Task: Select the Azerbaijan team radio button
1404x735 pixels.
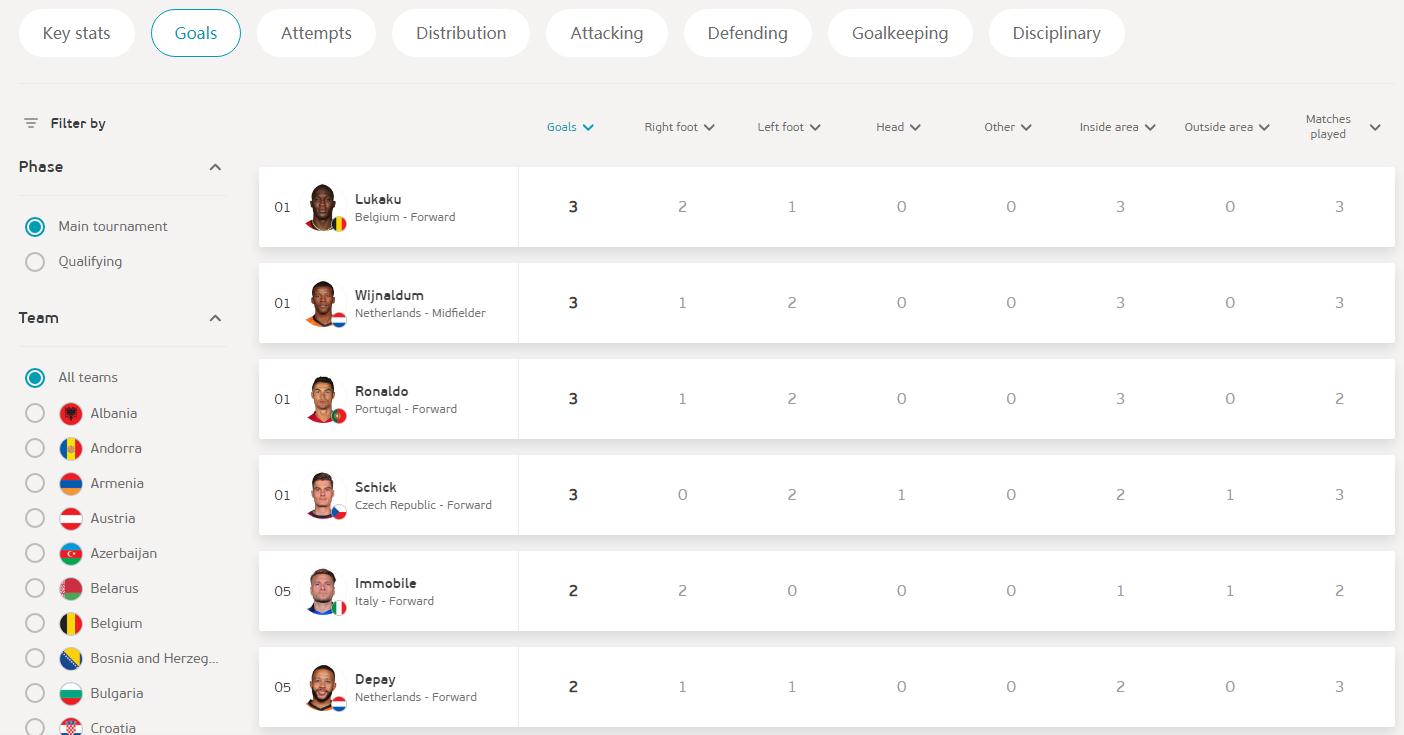Action: [x=35, y=553]
